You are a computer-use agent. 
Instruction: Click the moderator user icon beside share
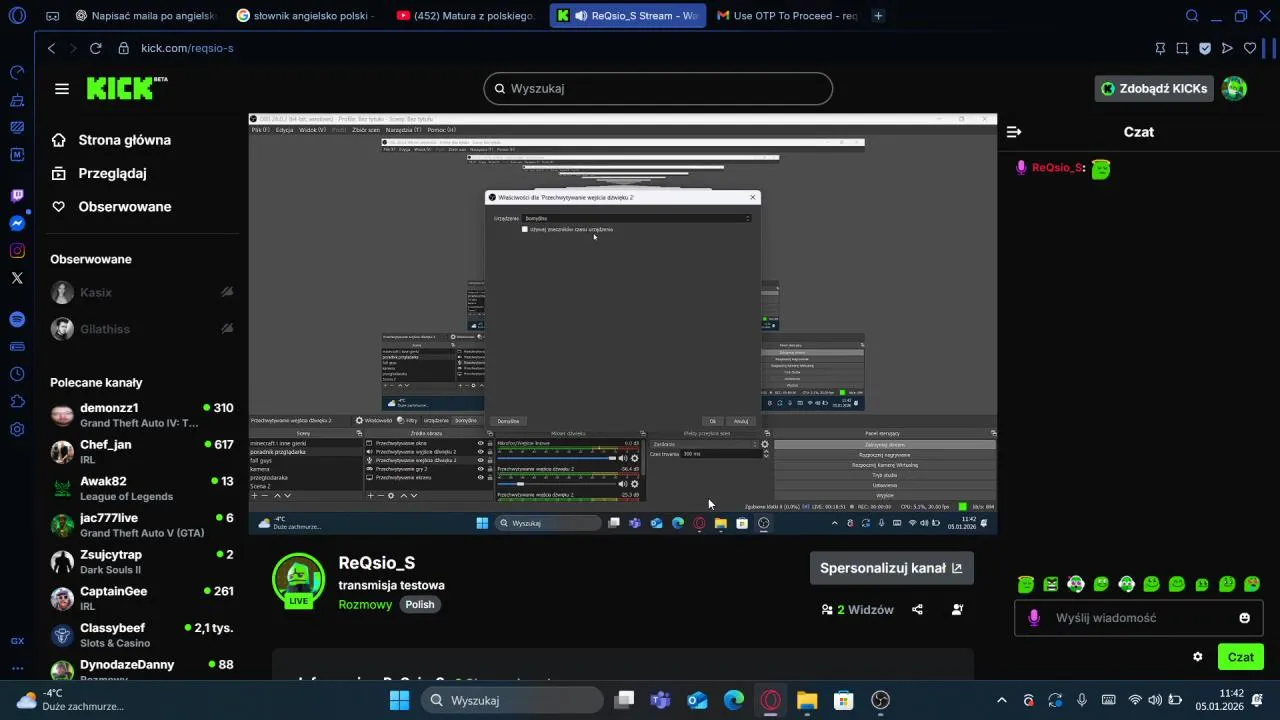[957, 609]
